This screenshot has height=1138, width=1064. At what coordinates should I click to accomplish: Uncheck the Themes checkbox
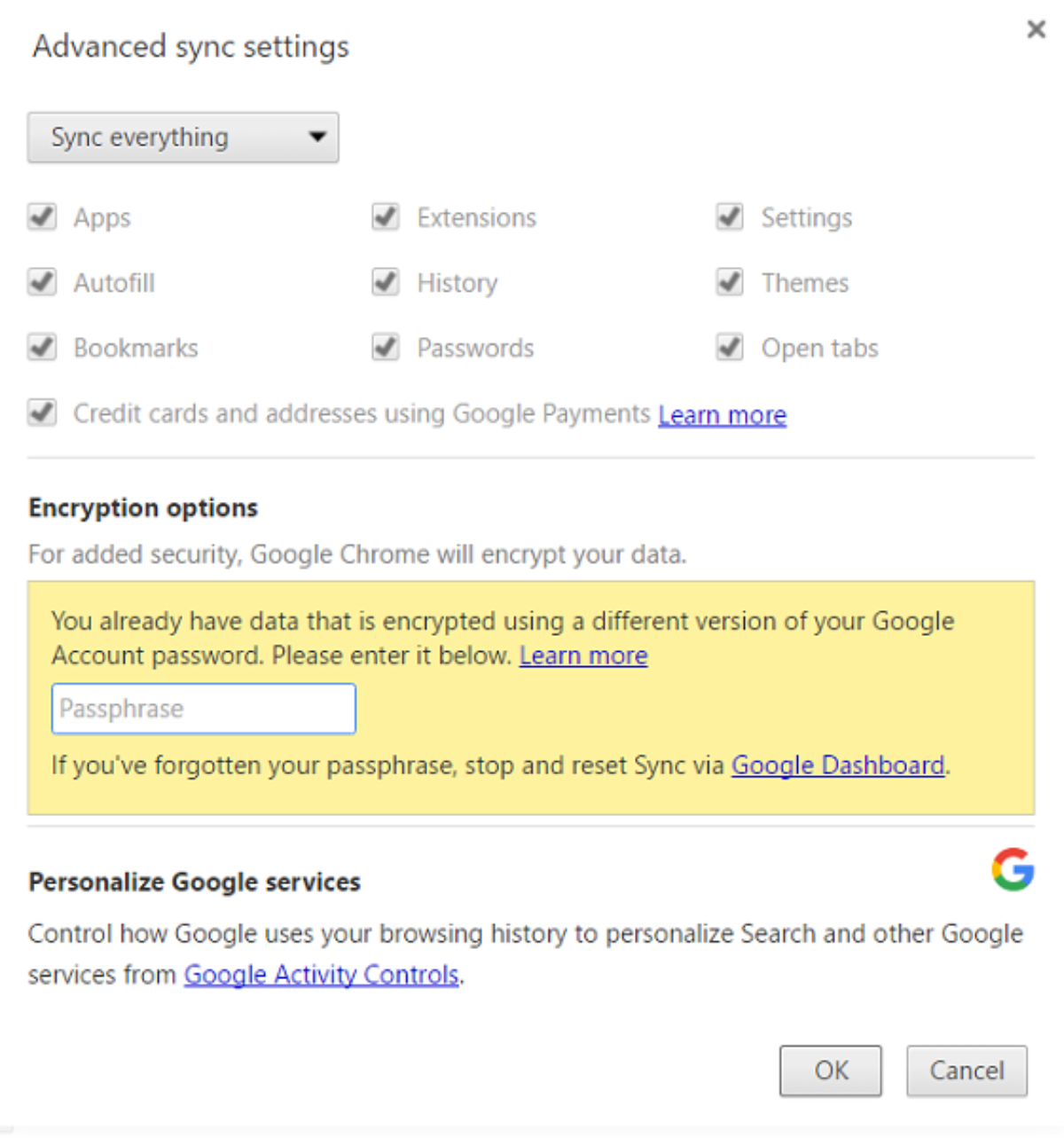click(x=730, y=283)
